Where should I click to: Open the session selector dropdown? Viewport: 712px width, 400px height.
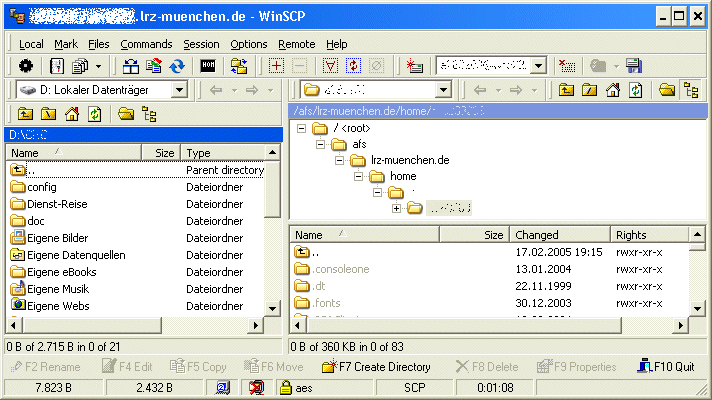pyautogui.click(x=539, y=66)
